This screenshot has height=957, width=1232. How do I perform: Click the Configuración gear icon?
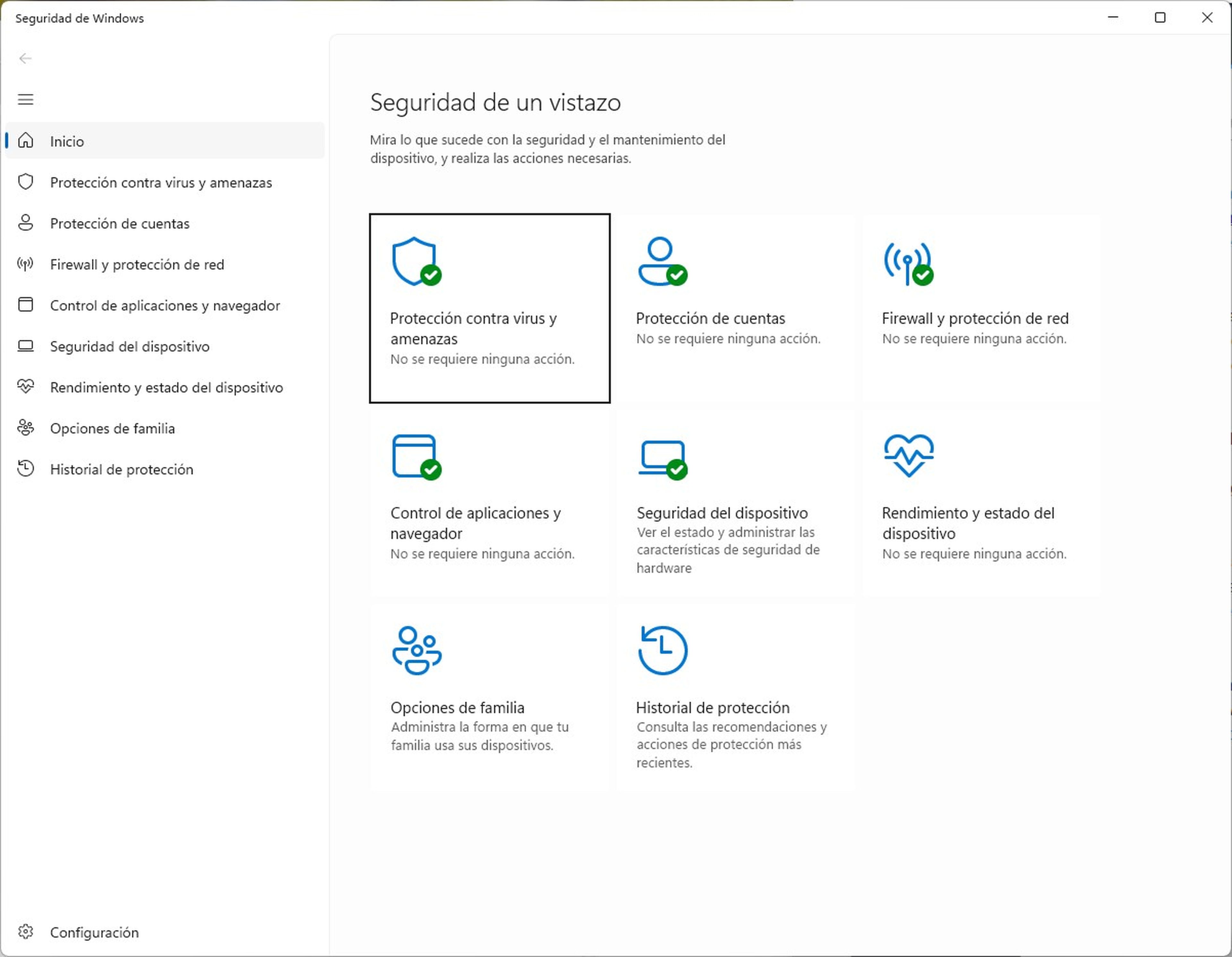[25, 932]
